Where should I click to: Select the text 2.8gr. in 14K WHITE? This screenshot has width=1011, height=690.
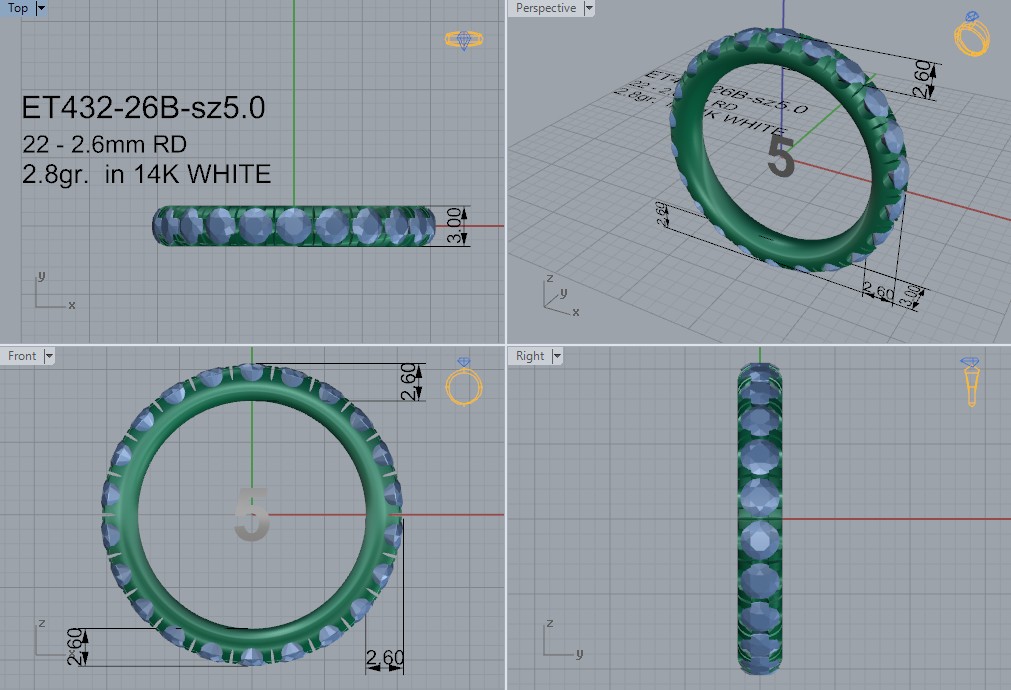(146, 175)
